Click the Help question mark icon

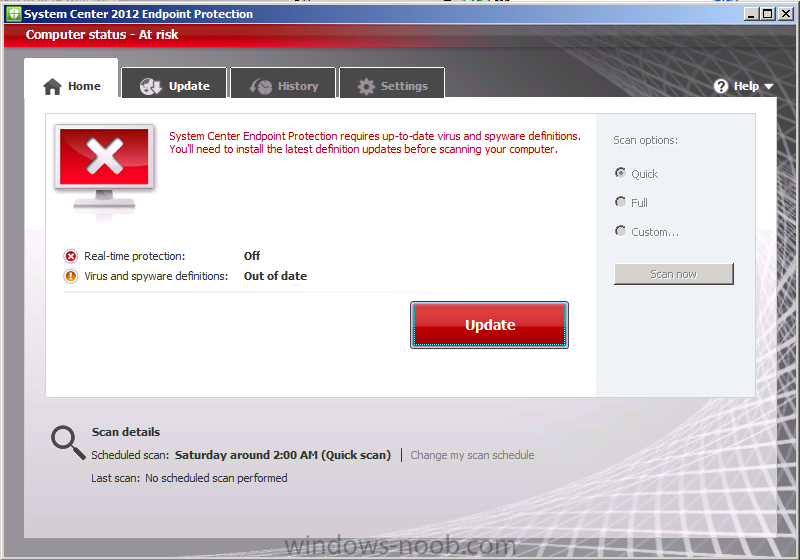click(x=721, y=86)
